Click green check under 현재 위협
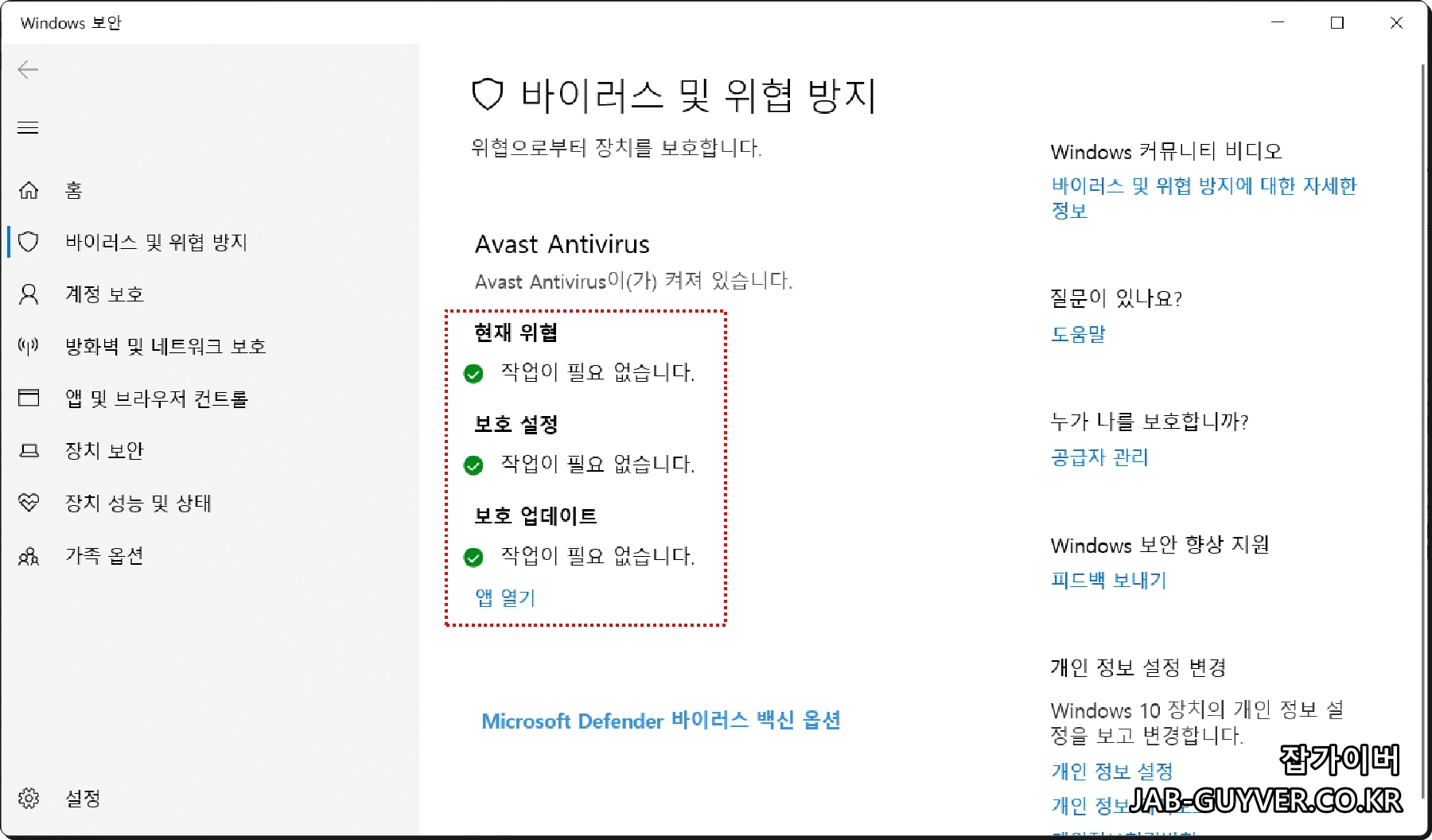 coord(473,373)
